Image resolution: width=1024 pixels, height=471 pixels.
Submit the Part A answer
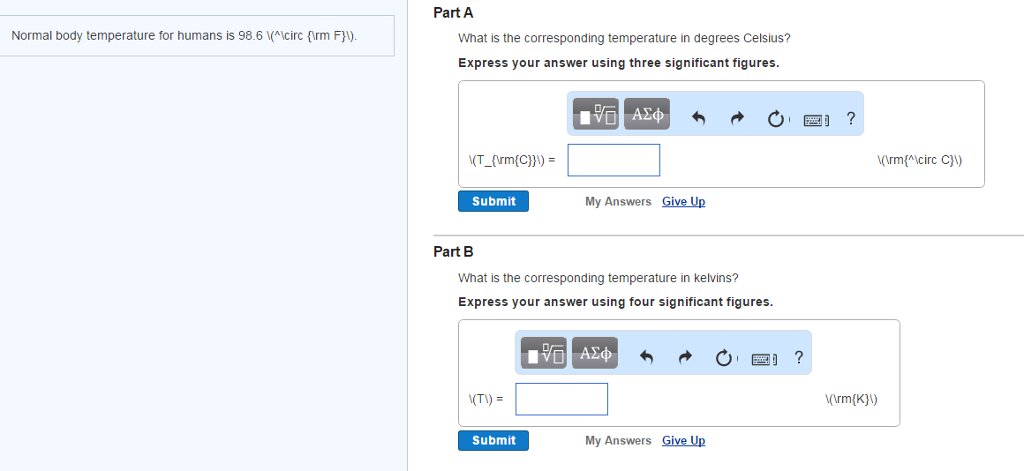[x=494, y=201]
